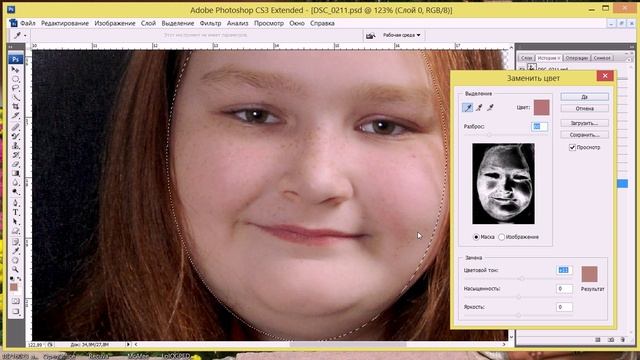Select the Hand tool
Image resolution: width=640 pixels, height=360 pixels.
pyautogui.click(x=16, y=260)
